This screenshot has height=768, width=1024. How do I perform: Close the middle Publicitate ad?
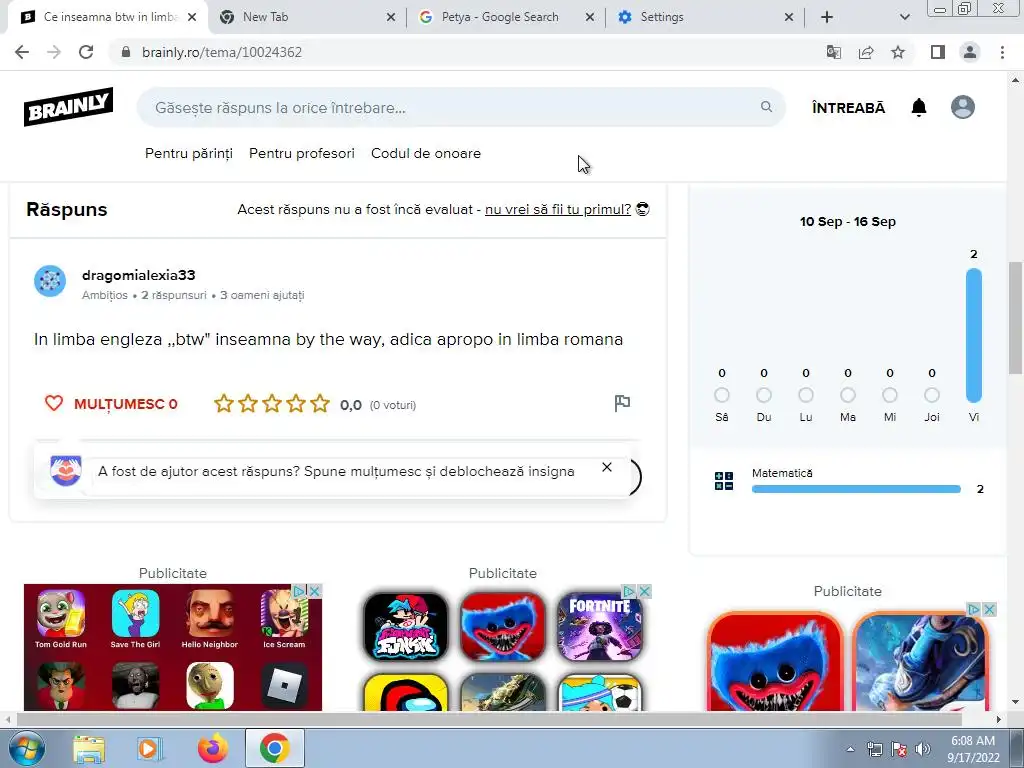[x=645, y=591]
